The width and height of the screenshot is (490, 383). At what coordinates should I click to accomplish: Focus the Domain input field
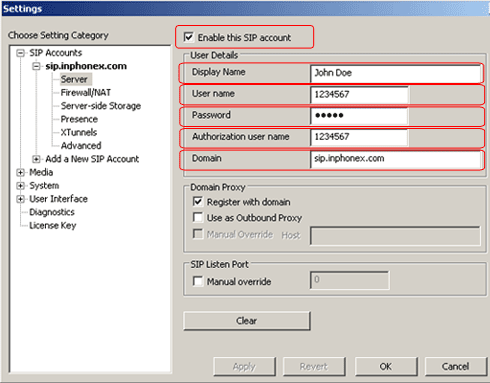point(395,159)
